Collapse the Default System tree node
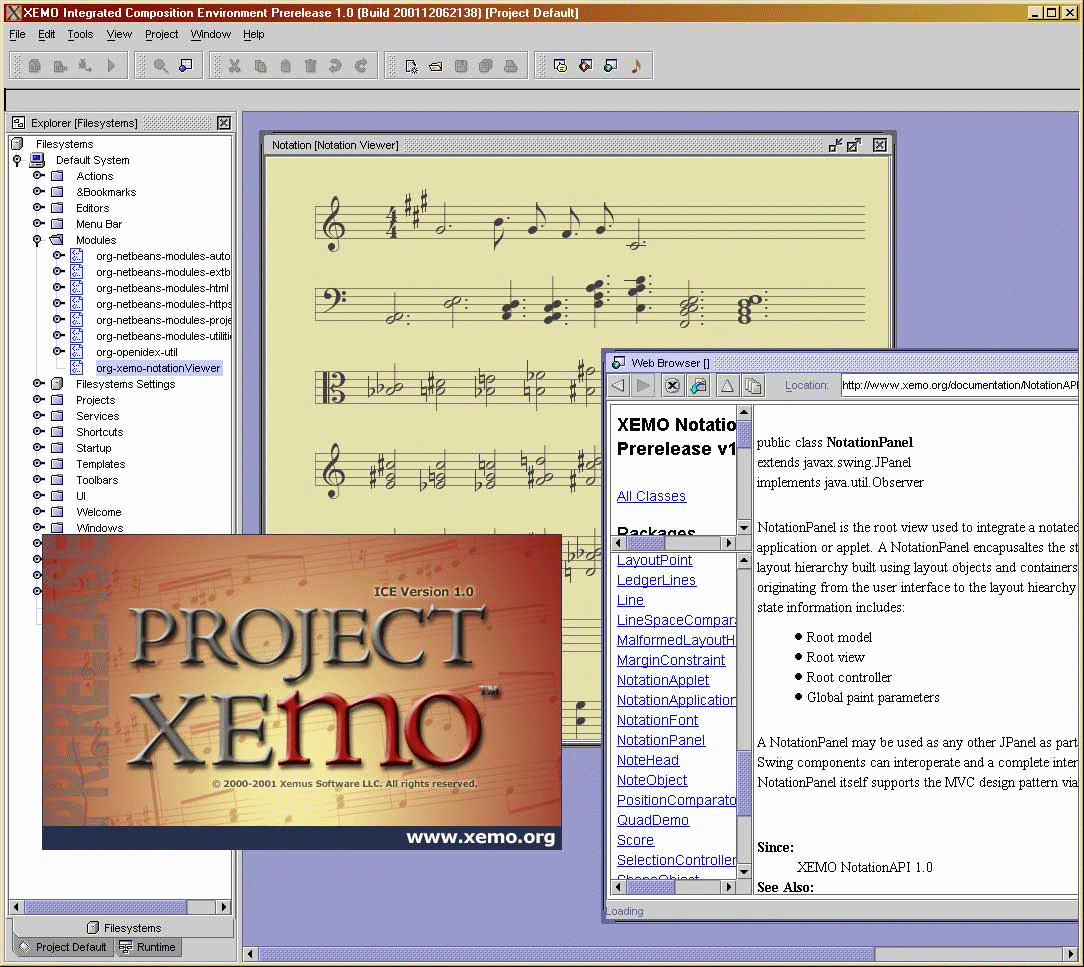The height and width of the screenshot is (967, 1084). [17, 160]
